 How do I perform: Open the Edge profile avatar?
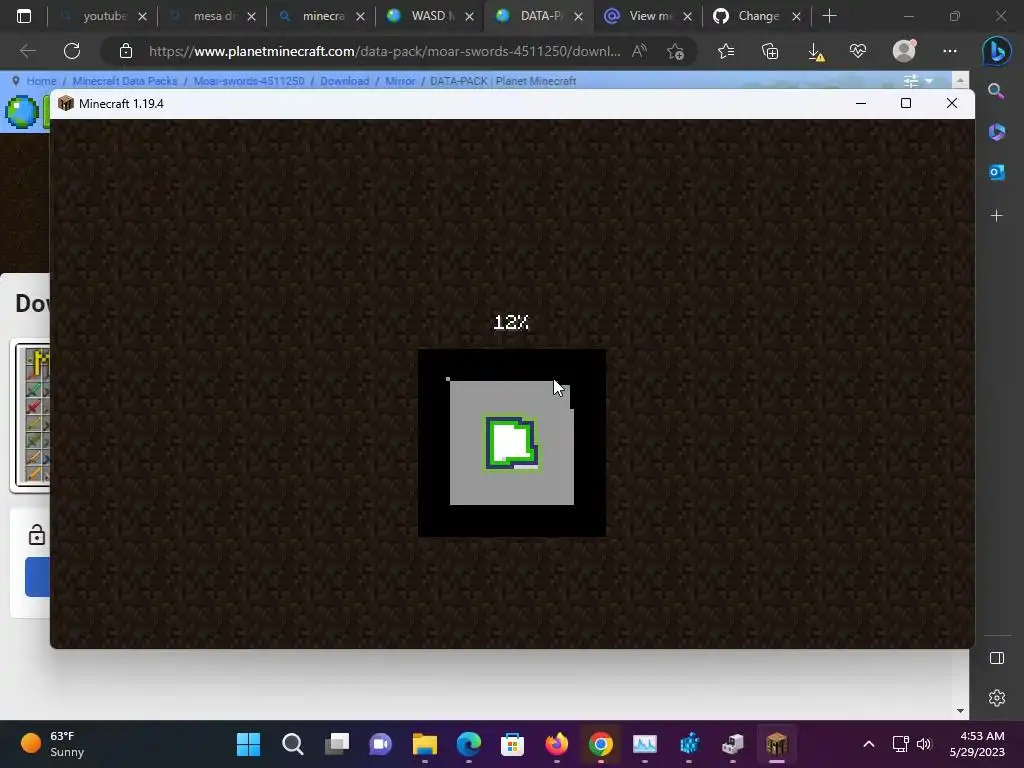click(x=904, y=51)
